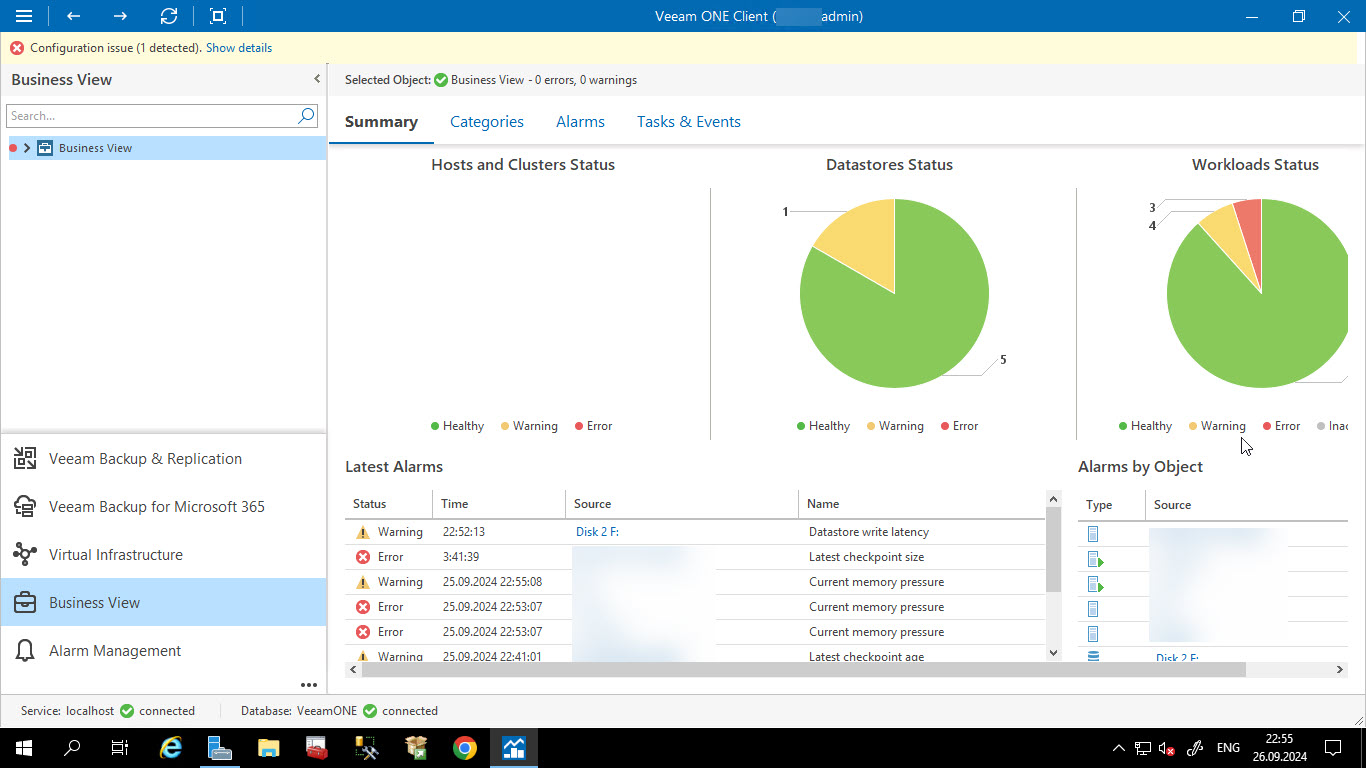Open Windows Start menu
Viewport: 1366px width, 768px height.
(23, 748)
